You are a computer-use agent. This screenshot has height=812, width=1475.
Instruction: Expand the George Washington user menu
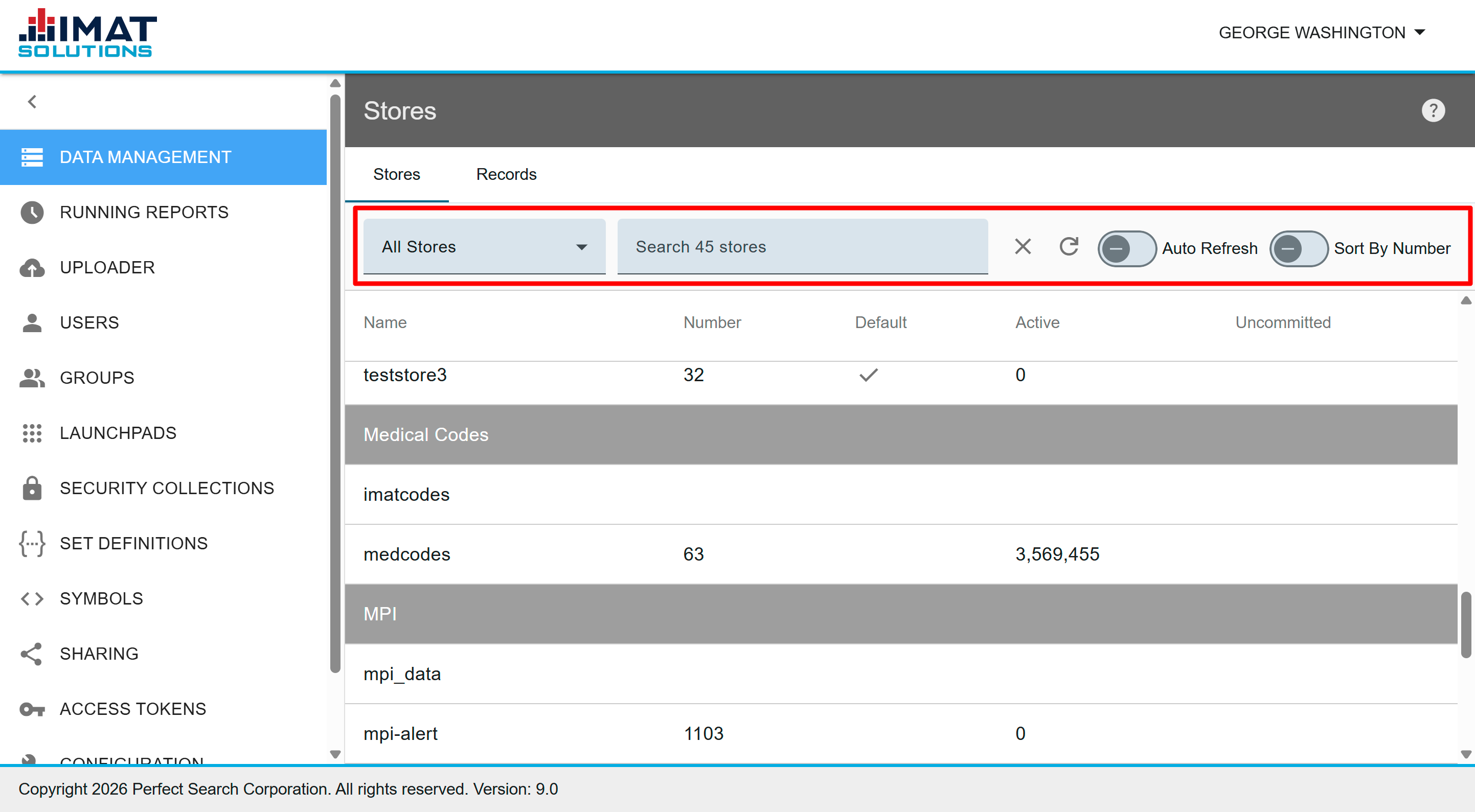pos(1322,33)
